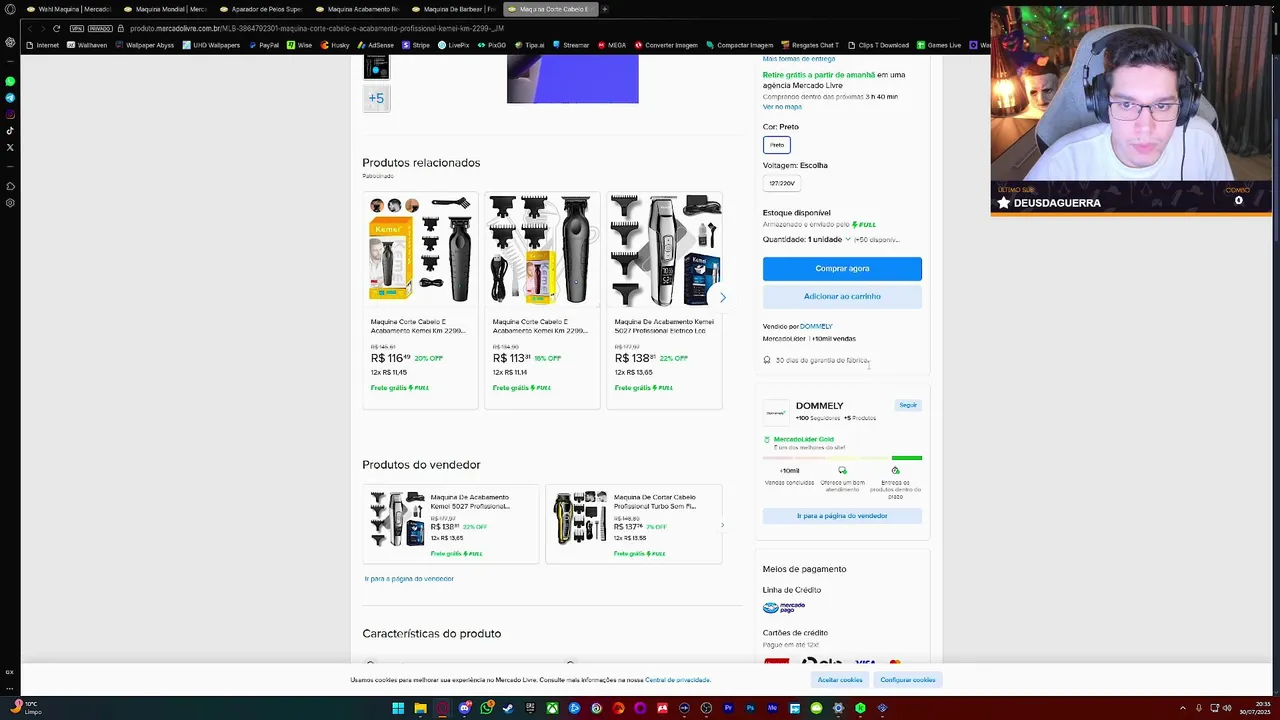Click the next arrow in related products carousel
The height and width of the screenshot is (720, 1280).
pyautogui.click(x=722, y=297)
